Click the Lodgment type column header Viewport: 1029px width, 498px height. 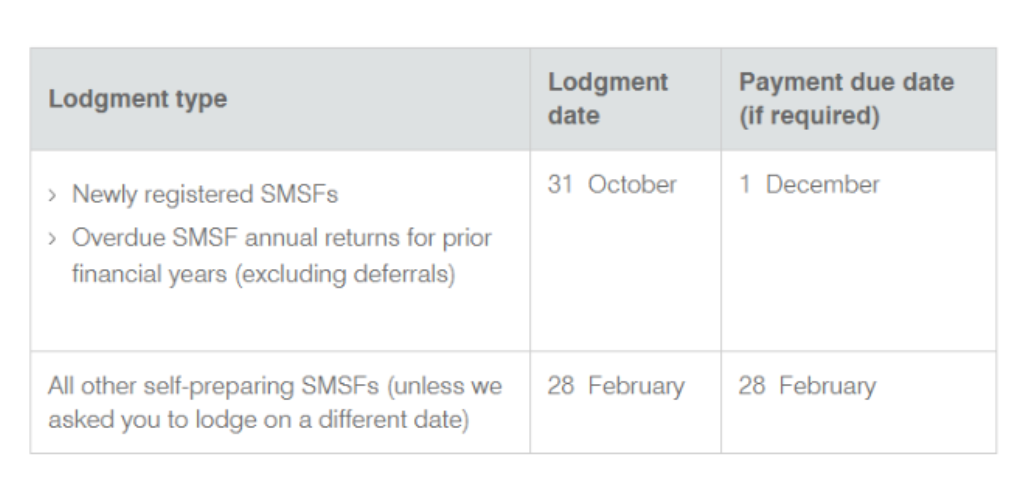138,99
